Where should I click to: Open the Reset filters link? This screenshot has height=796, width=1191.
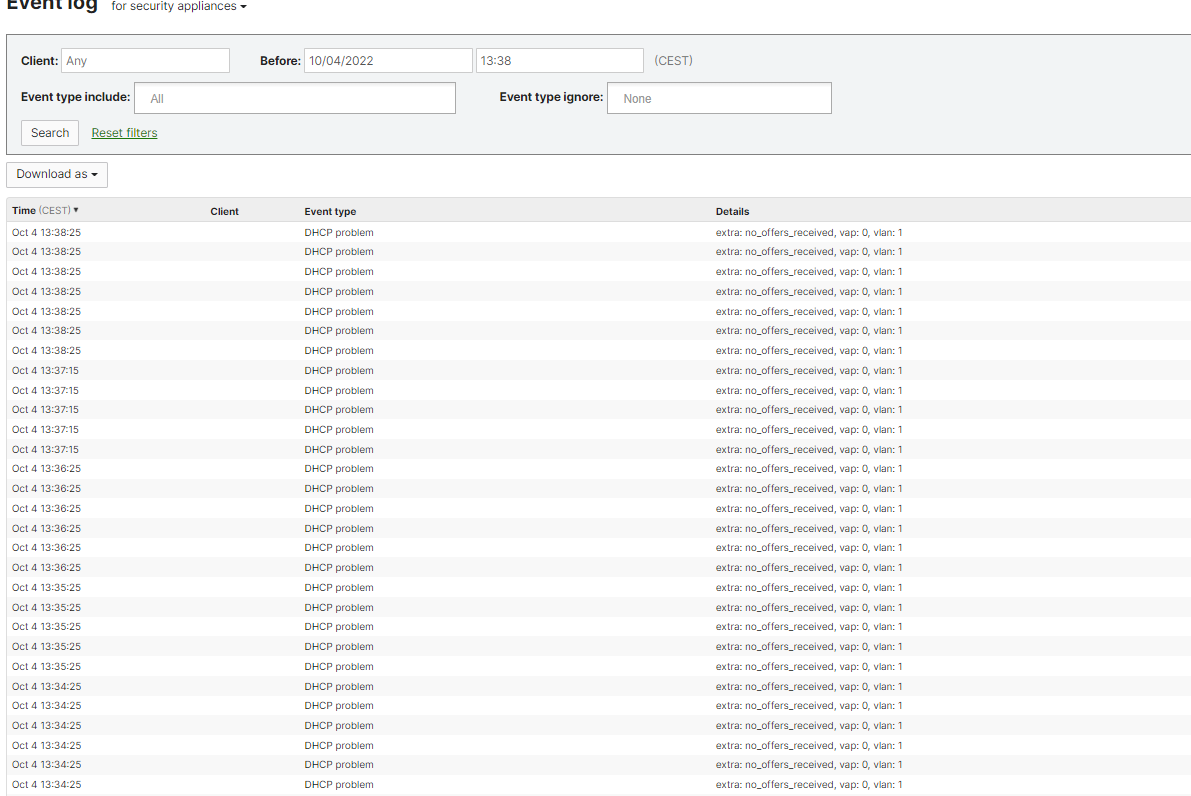point(124,132)
